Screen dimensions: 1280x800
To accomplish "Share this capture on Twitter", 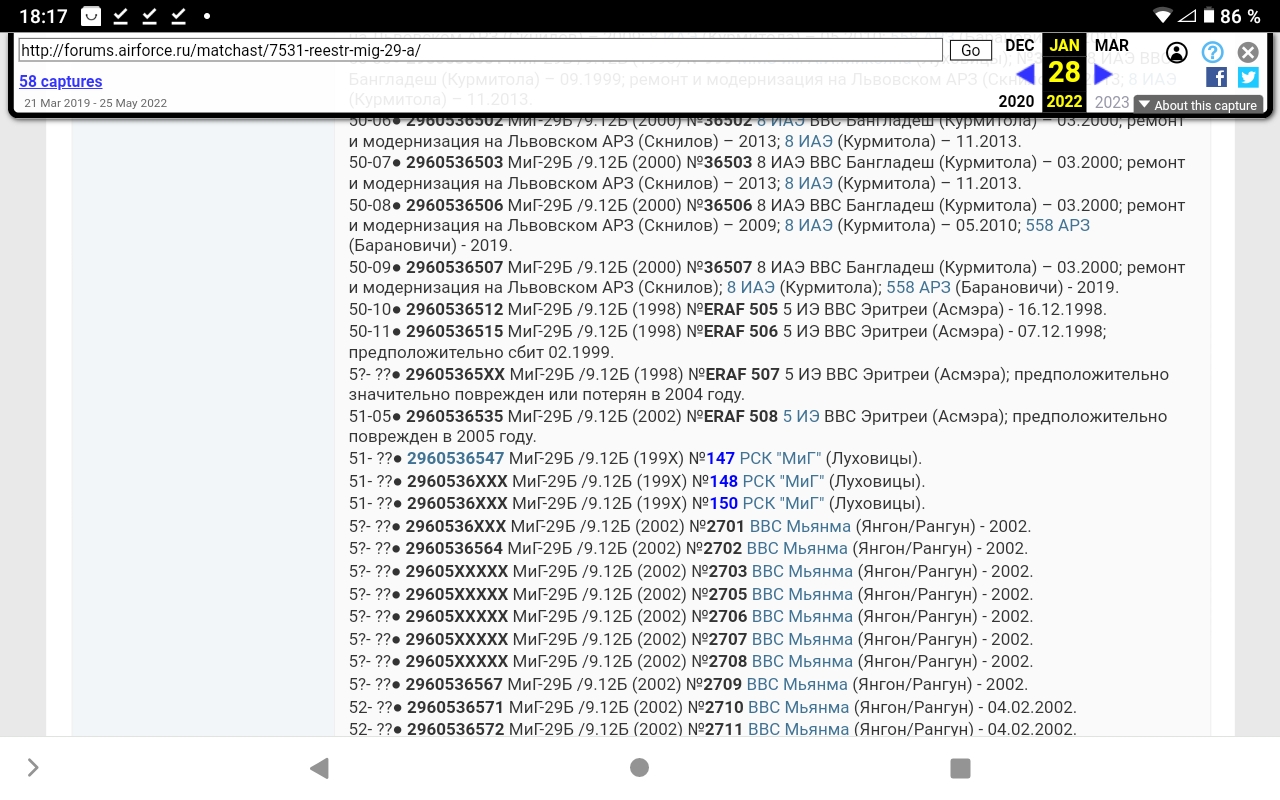I will 1248,77.
